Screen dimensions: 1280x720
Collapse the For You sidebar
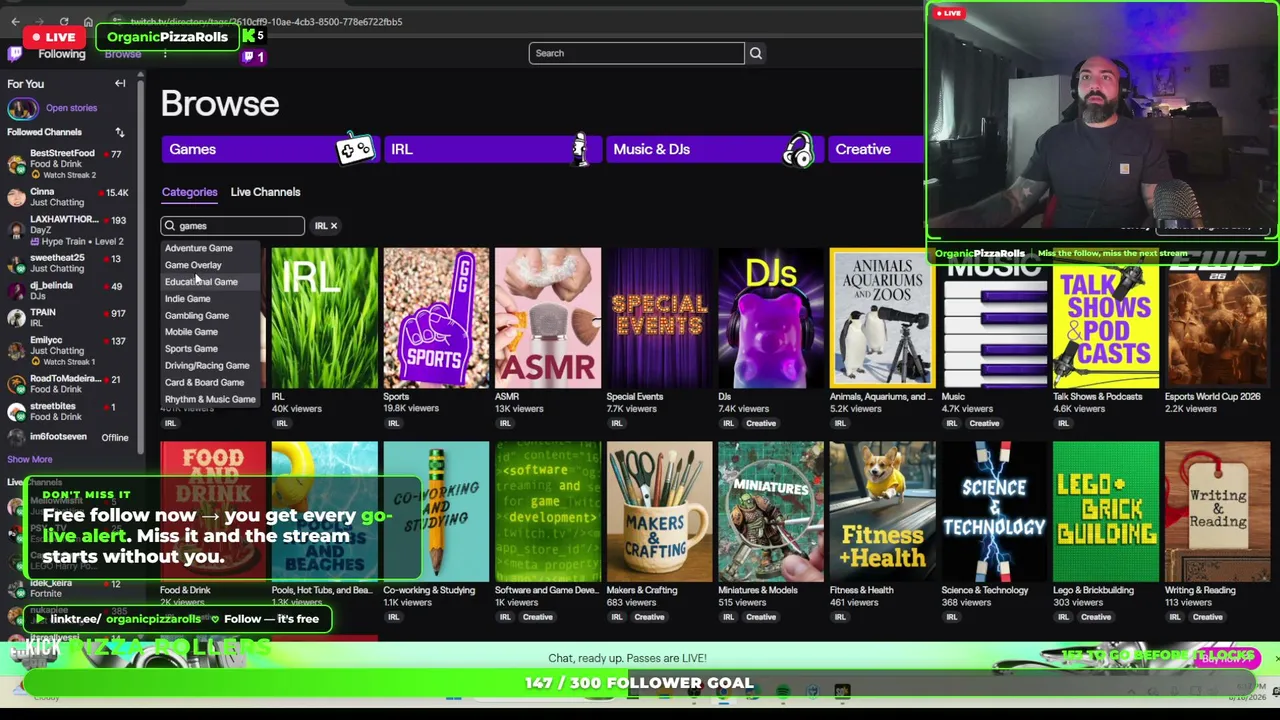(x=120, y=84)
